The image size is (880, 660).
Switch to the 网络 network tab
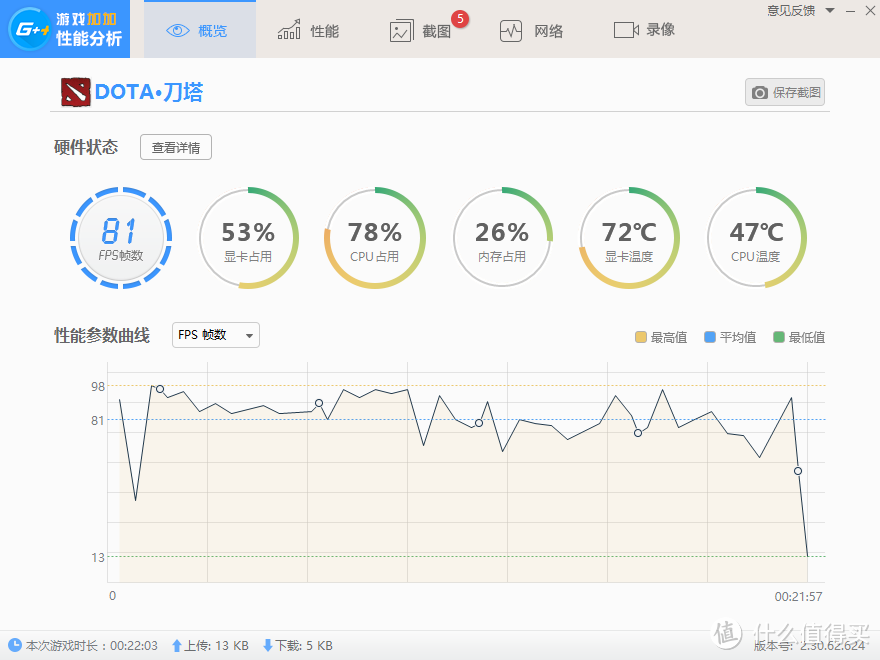pyautogui.click(x=531, y=31)
